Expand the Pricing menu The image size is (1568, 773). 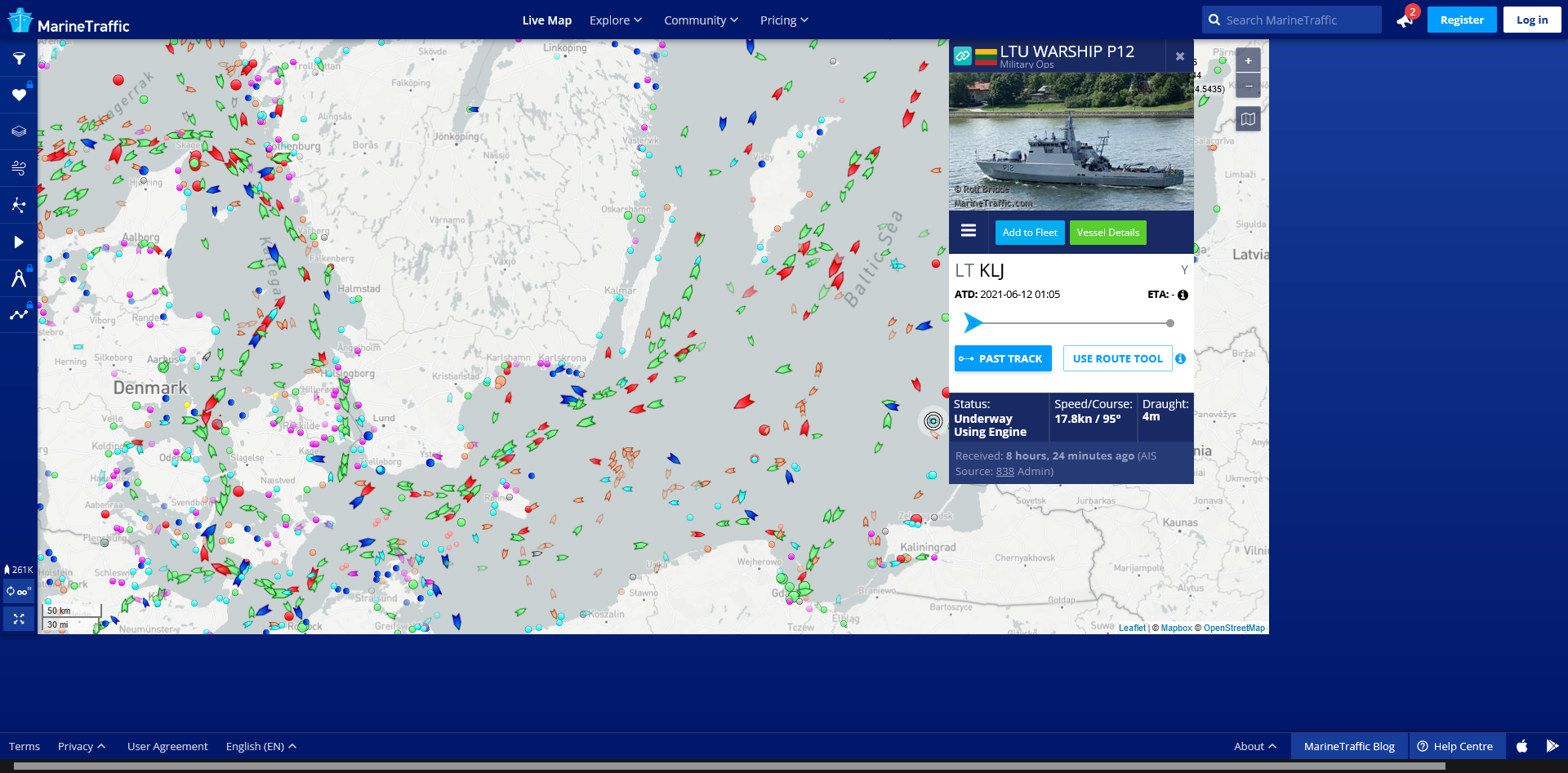point(784,20)
